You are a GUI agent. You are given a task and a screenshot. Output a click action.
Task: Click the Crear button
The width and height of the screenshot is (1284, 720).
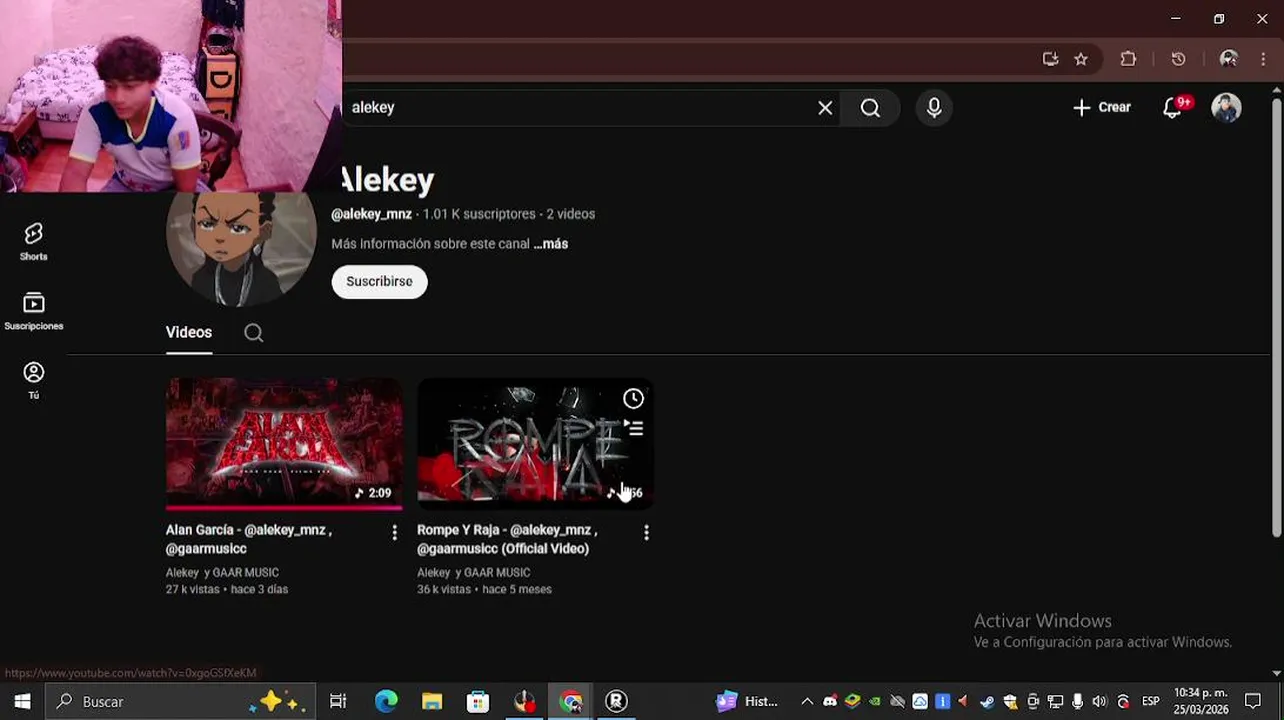coord(1101,108)
